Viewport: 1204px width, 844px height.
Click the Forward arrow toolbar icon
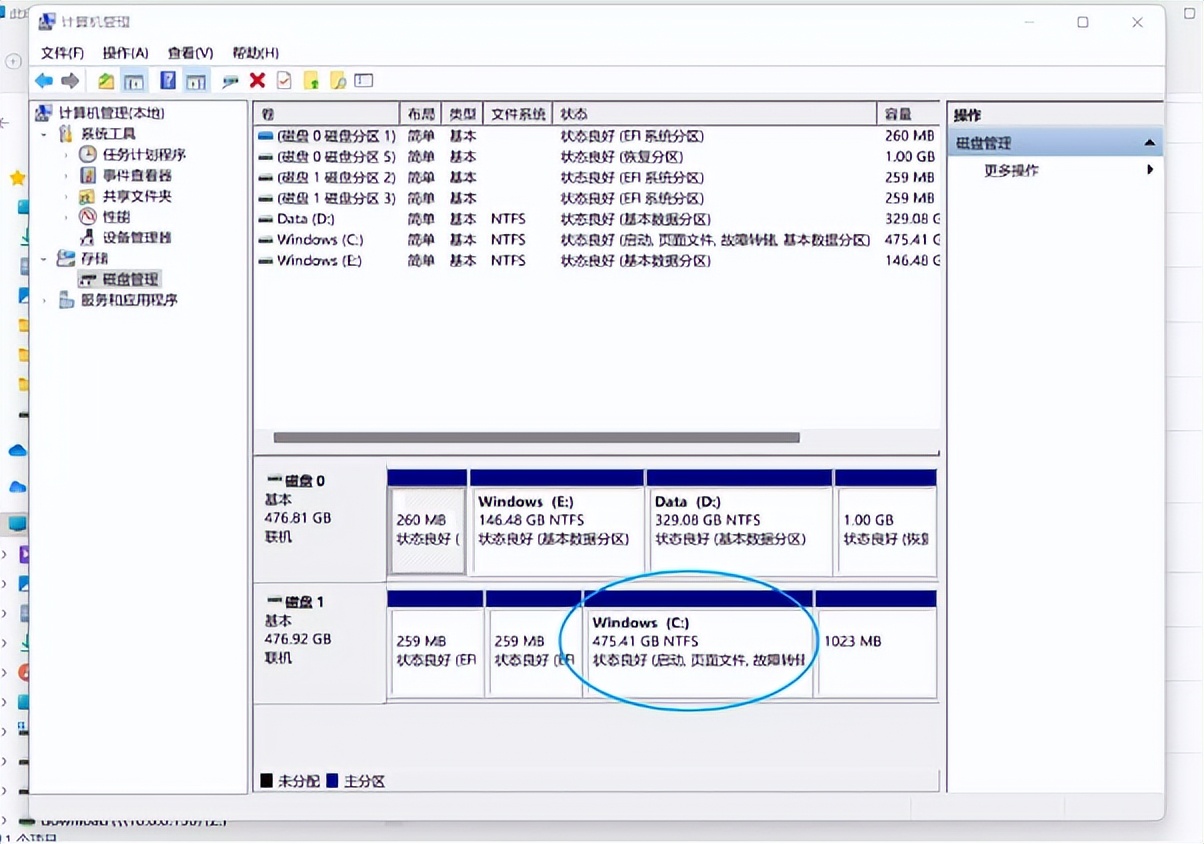[x=70, y=81]
